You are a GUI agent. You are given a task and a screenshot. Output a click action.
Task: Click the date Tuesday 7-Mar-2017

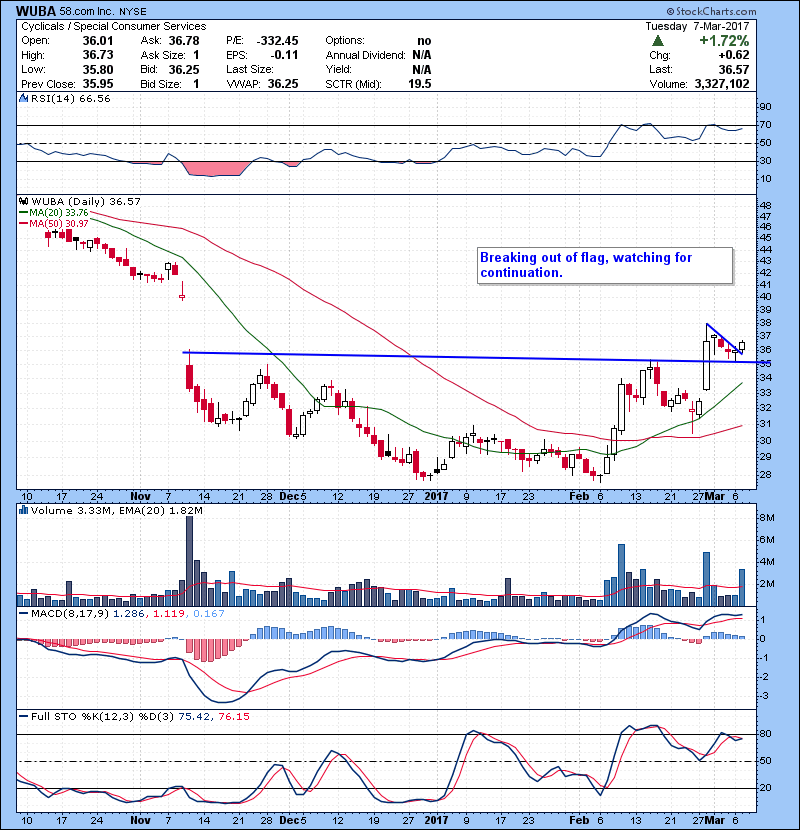[697, 26]
